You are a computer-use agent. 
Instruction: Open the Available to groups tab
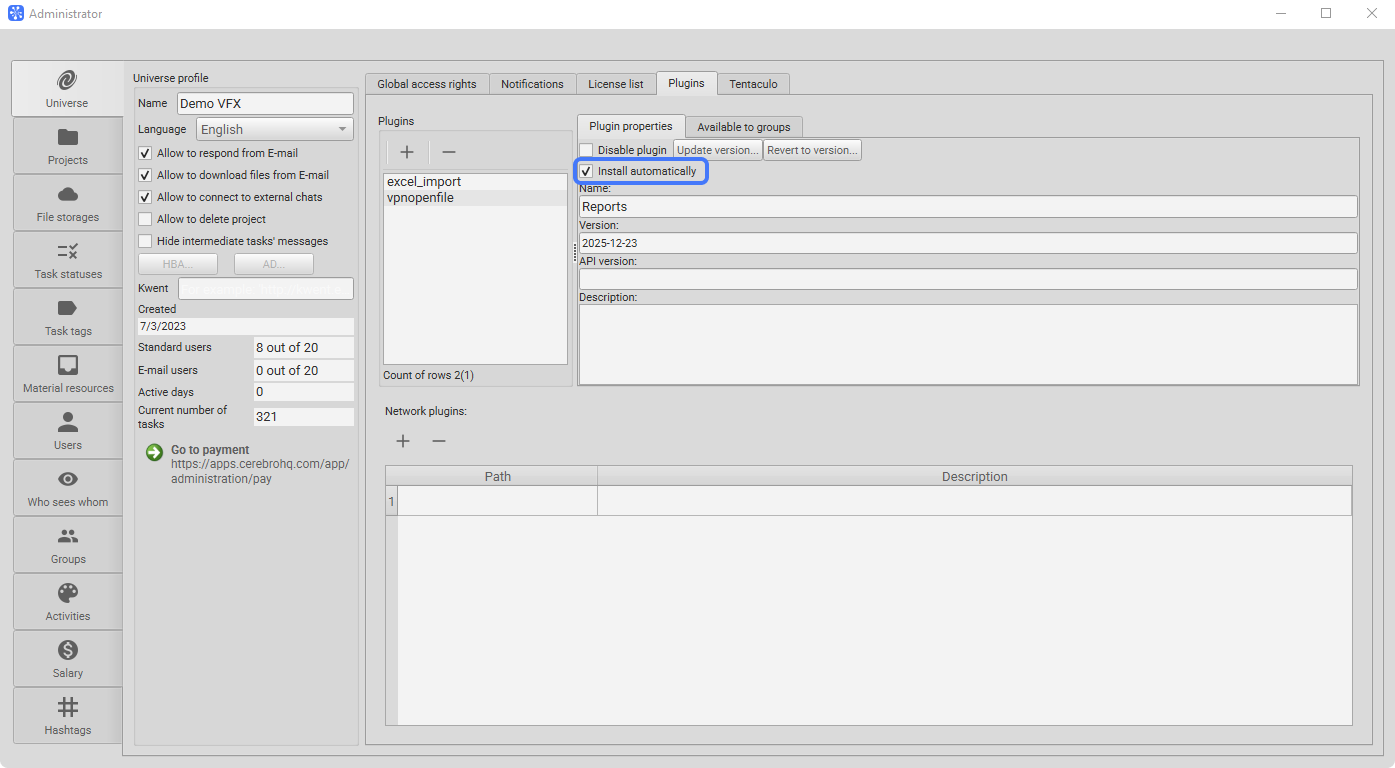click(x=743, y=127)
